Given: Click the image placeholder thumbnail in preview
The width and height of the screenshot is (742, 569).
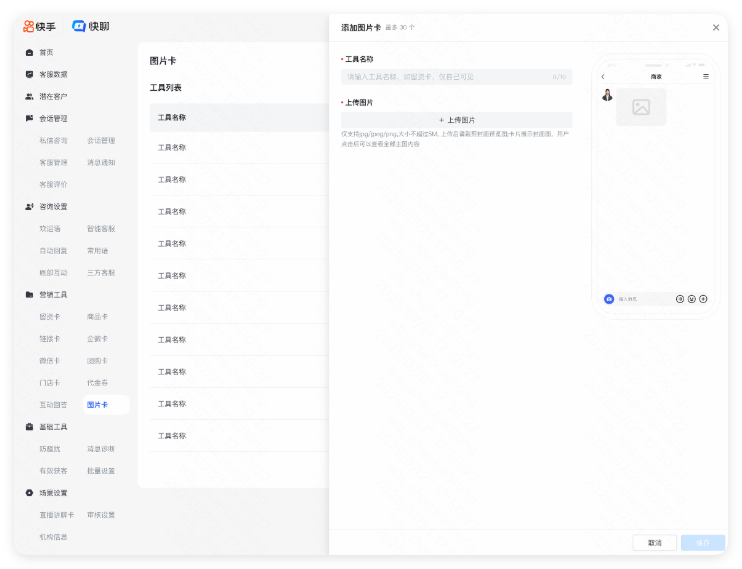Looking at the screenshot, I should coord(641,107).
